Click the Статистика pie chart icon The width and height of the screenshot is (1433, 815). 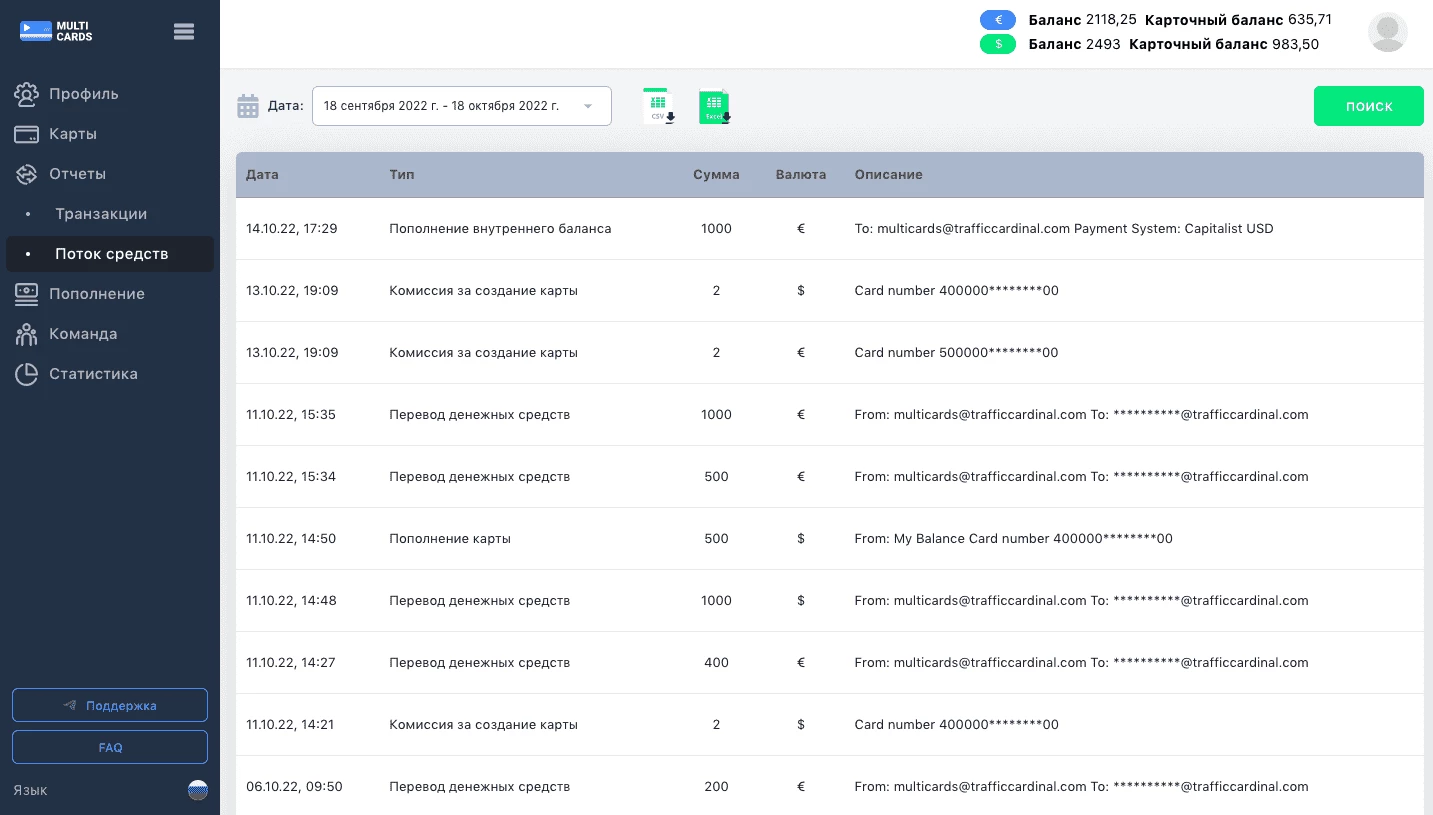click(27, 374)
